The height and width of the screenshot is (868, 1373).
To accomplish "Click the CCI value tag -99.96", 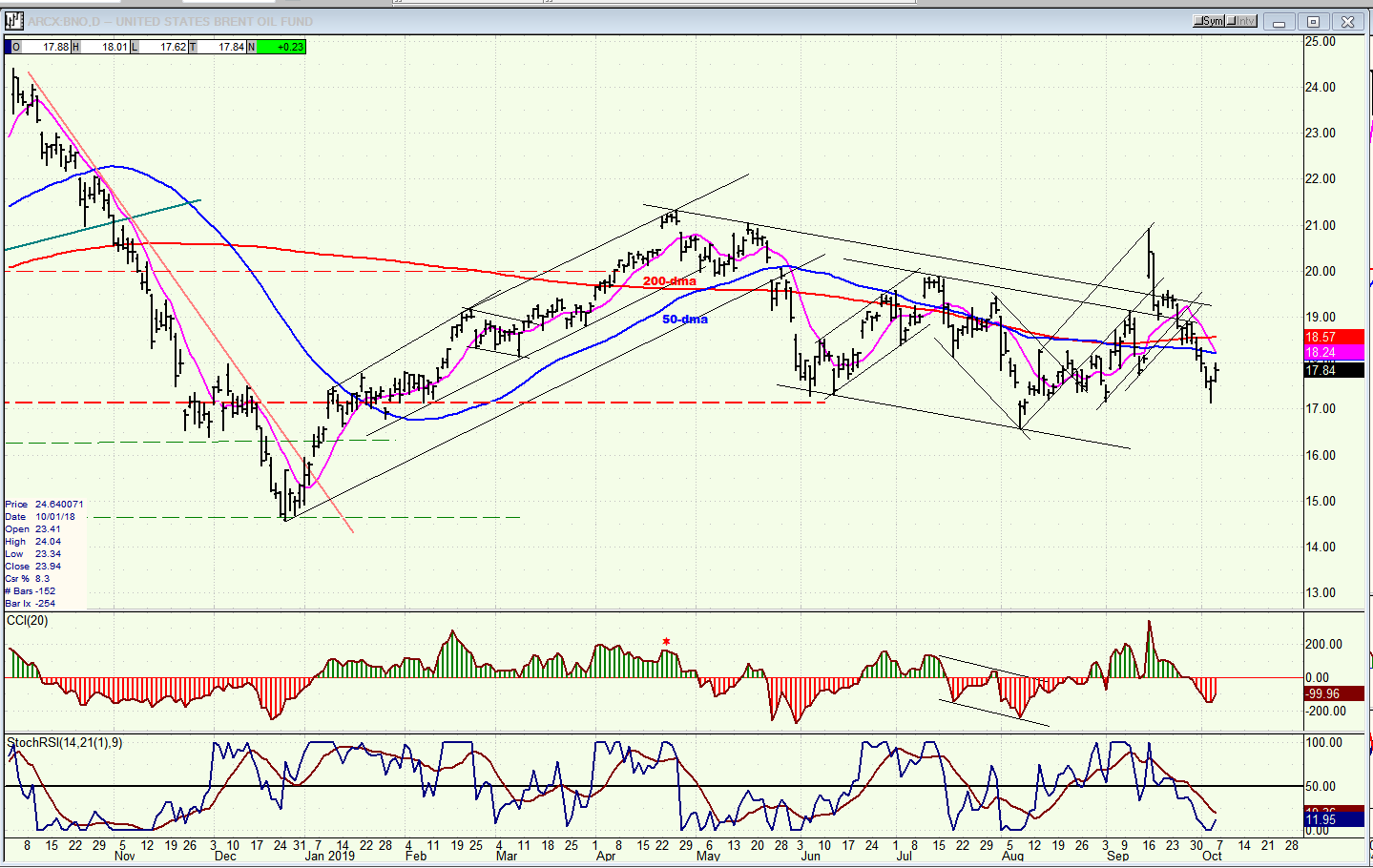I will [1334, 693].
